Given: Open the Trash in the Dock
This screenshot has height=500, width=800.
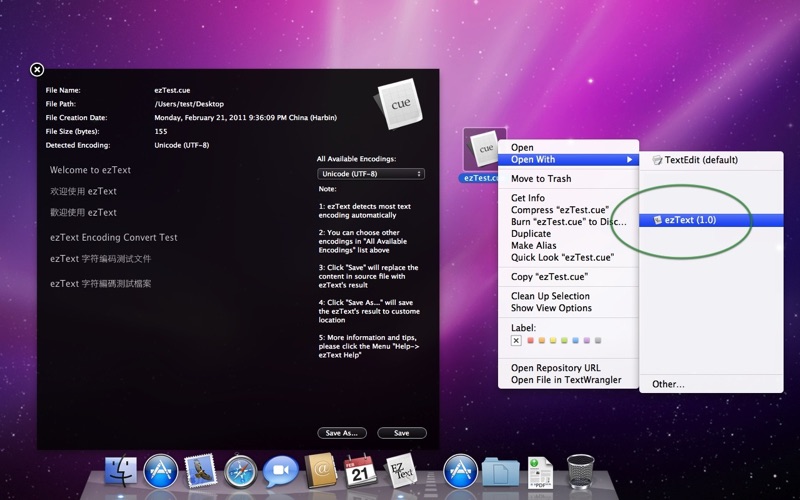Looking at the screenshot, I should click(x=581, y=471).
